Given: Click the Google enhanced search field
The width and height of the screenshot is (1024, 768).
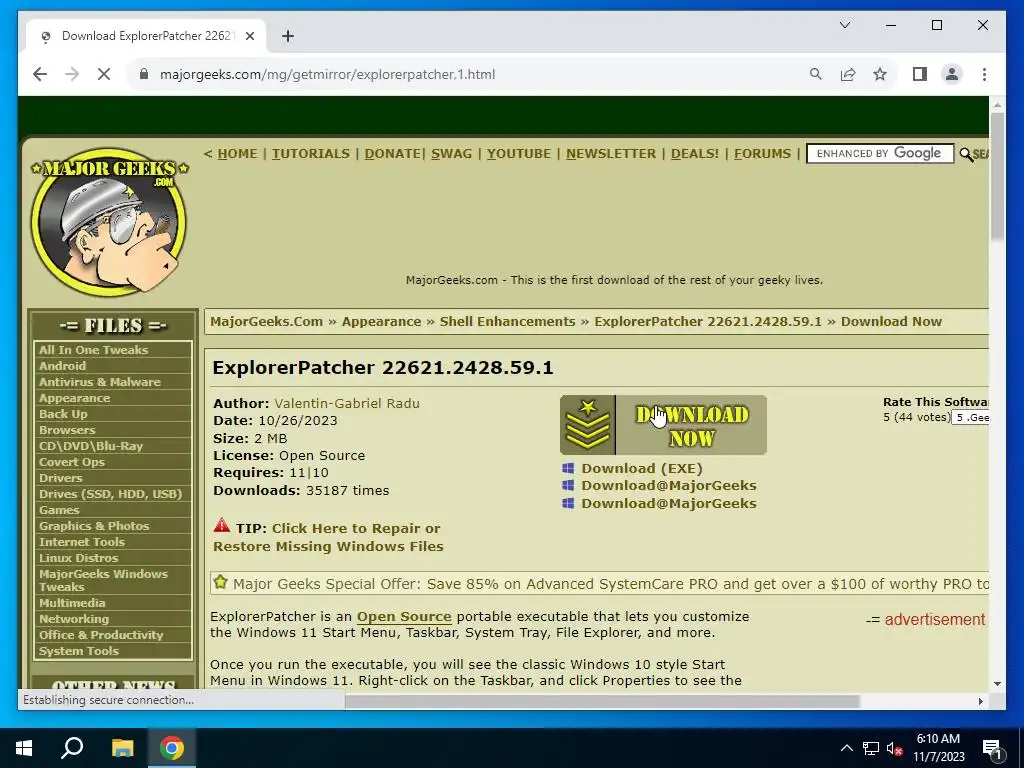Looking at the screenshot, I should [880, 153].
